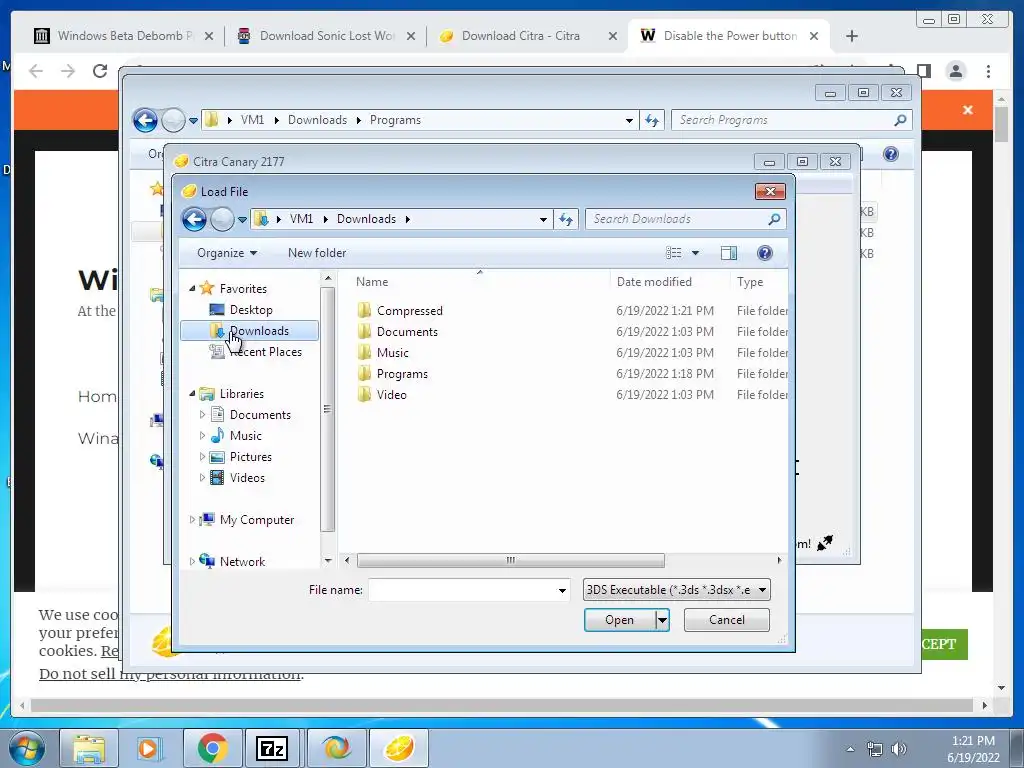Click New folder in Load File toolbar
This screenshot has width=1024, height=768.
click(317, 253)
